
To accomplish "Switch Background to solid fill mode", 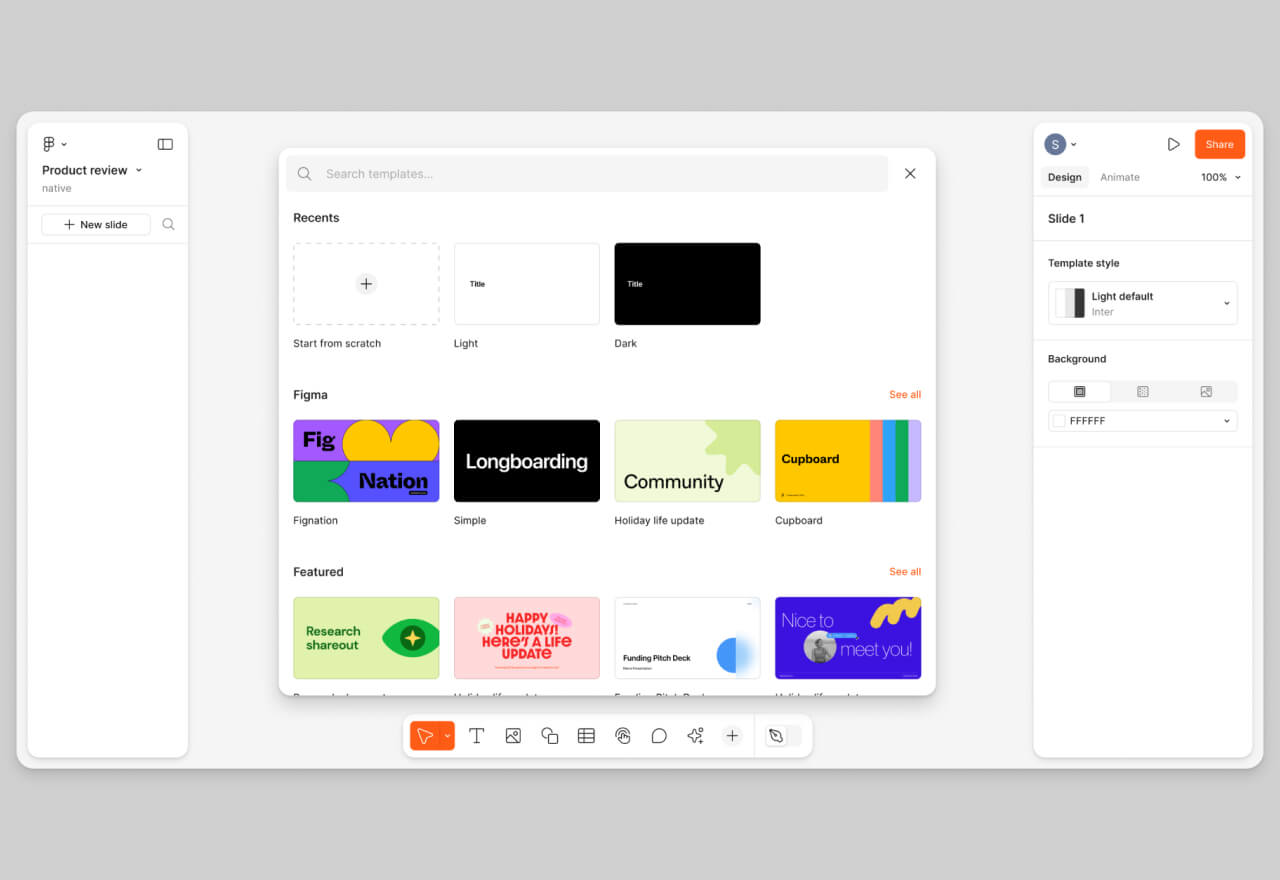I will [x=1078, y=391].
